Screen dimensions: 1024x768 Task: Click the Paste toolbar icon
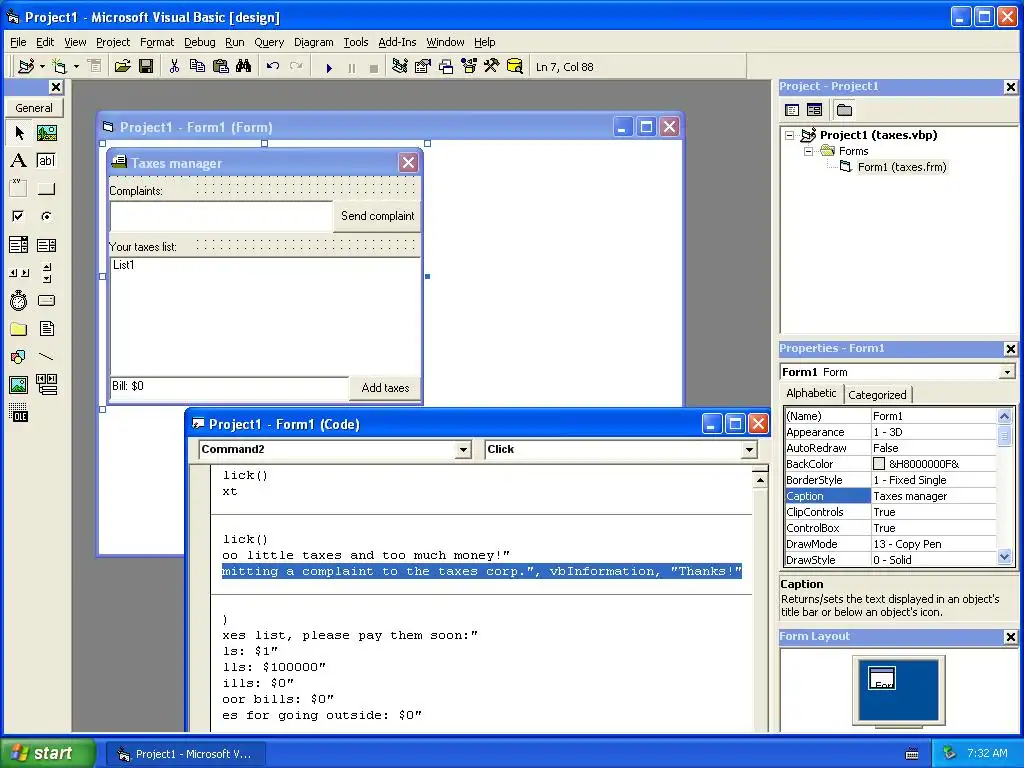coord(221,66)
